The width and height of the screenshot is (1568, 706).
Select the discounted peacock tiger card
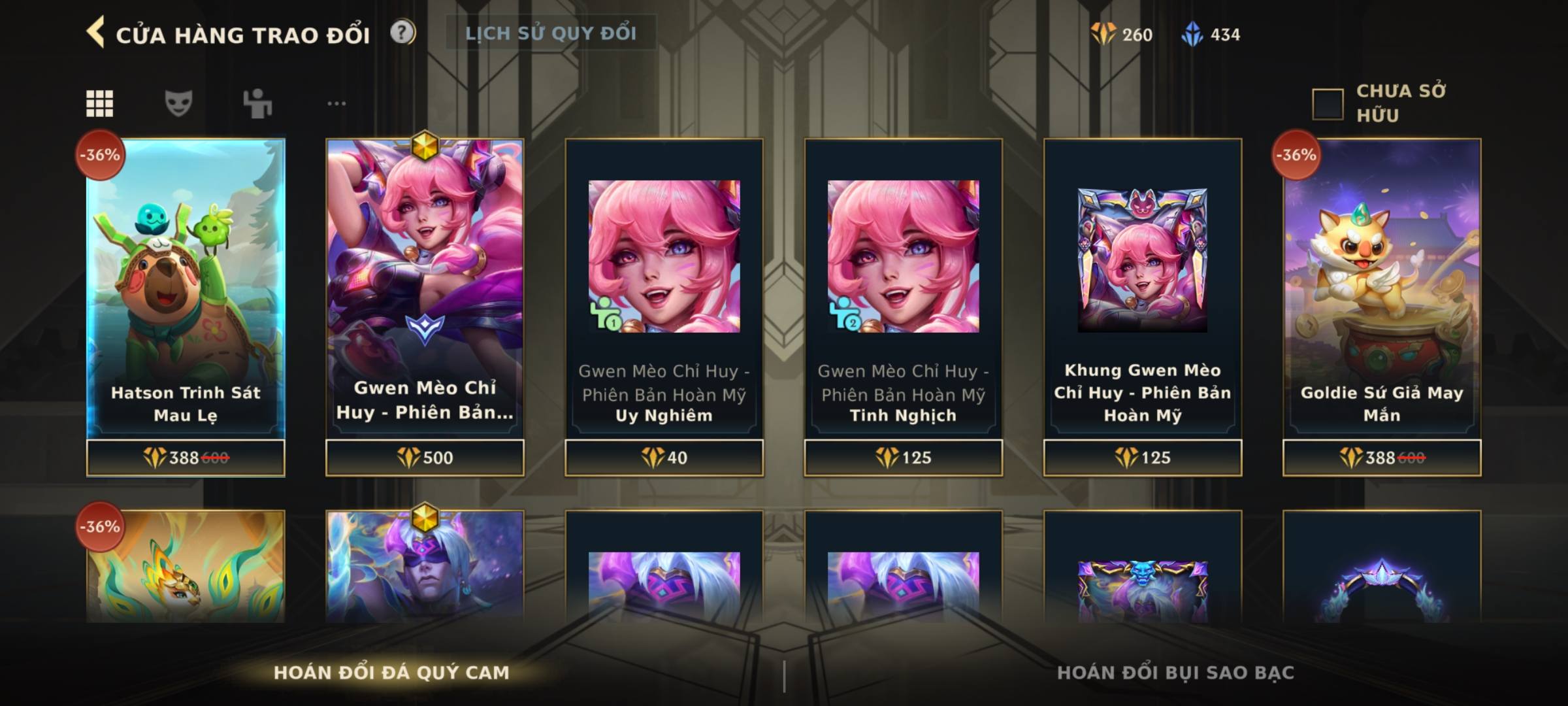tap(186, 566)
